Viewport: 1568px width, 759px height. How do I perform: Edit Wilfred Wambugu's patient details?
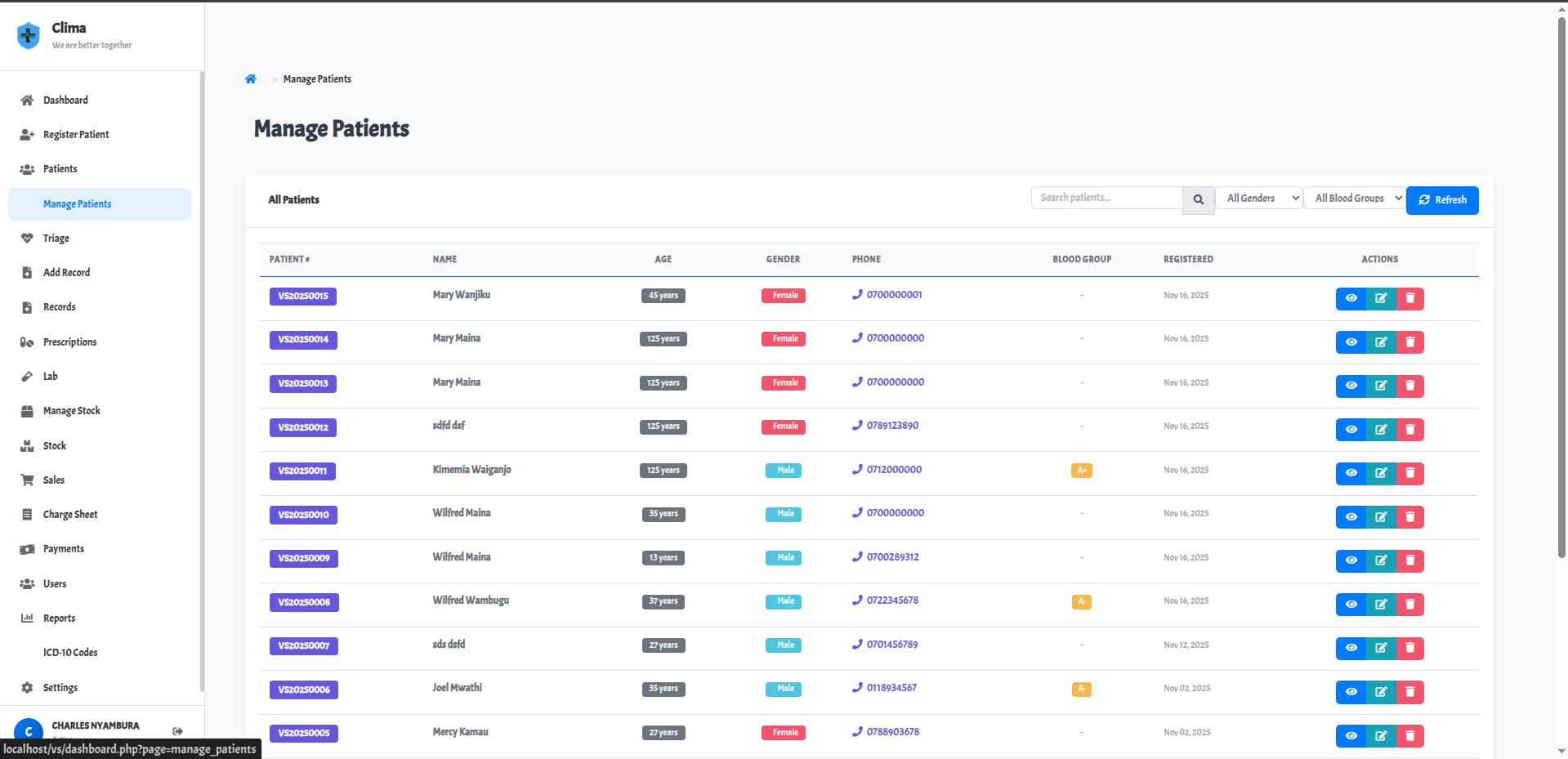click(1380, 605)
